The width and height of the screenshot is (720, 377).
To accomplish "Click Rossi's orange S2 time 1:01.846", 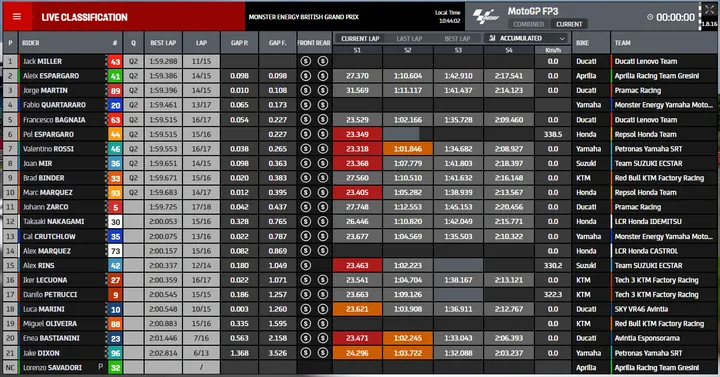I will [408, 149].
